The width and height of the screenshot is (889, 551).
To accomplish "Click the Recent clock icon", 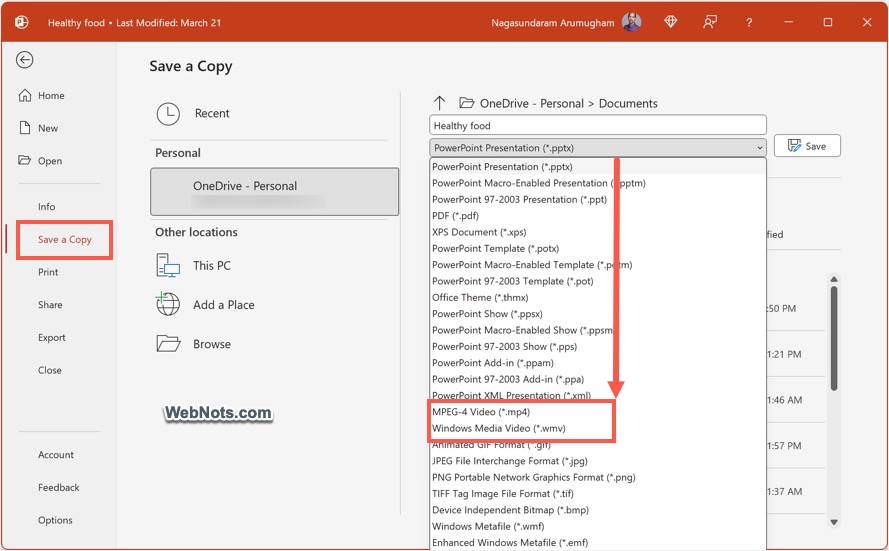I will click(168, 114).
